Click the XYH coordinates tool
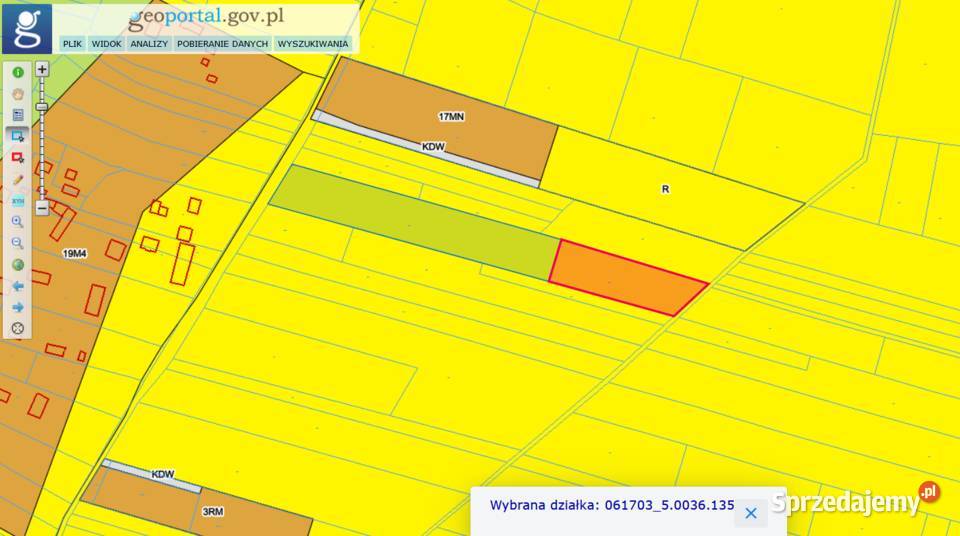The height and width of the screenshot is (536, 960). tap(17, 201)
